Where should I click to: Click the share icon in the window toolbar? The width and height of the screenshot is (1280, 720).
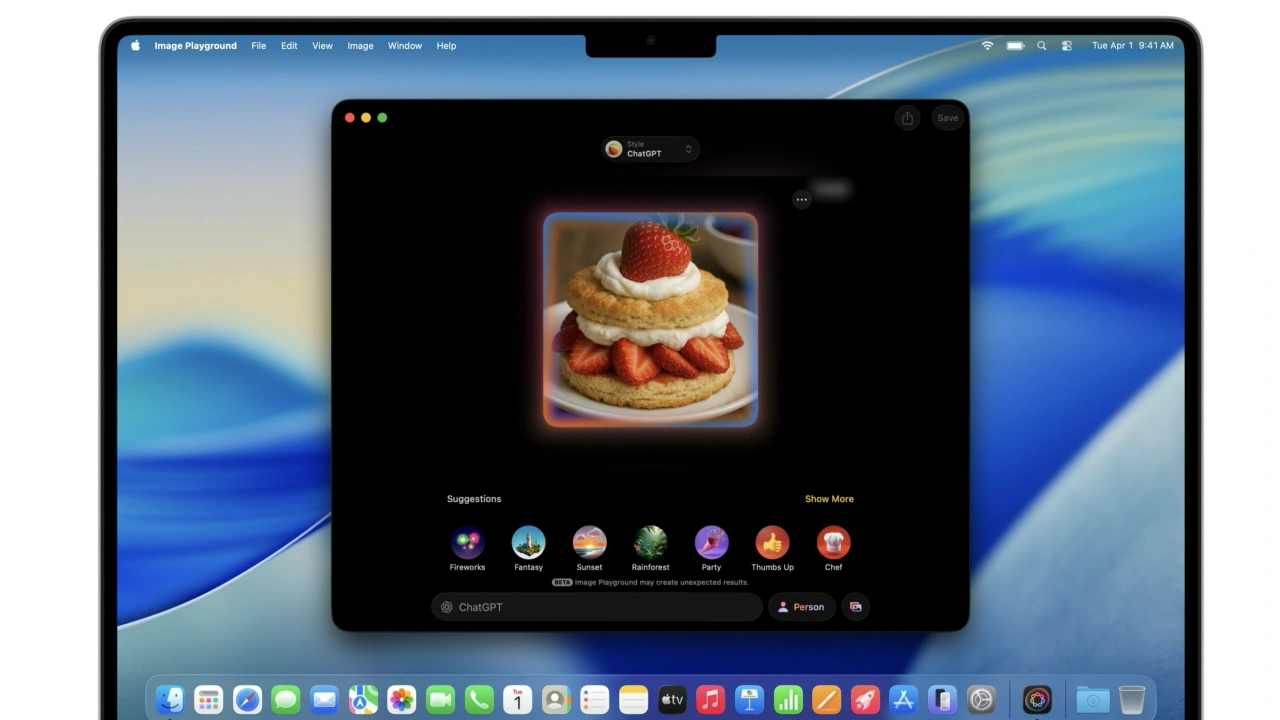[x=907, y=118]
